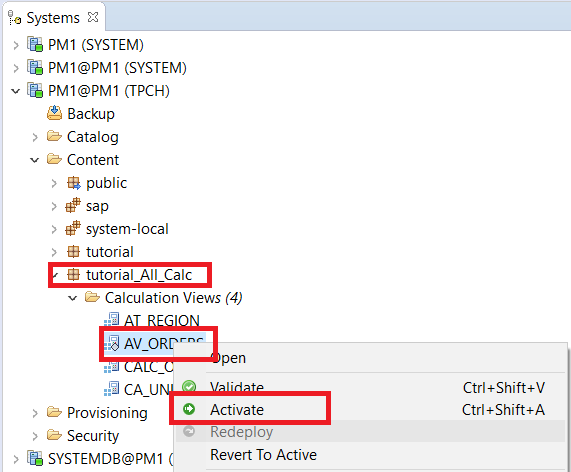Click the Backup icon under TPCH system
Screen dimensions: 571x472
coord(54,113)
